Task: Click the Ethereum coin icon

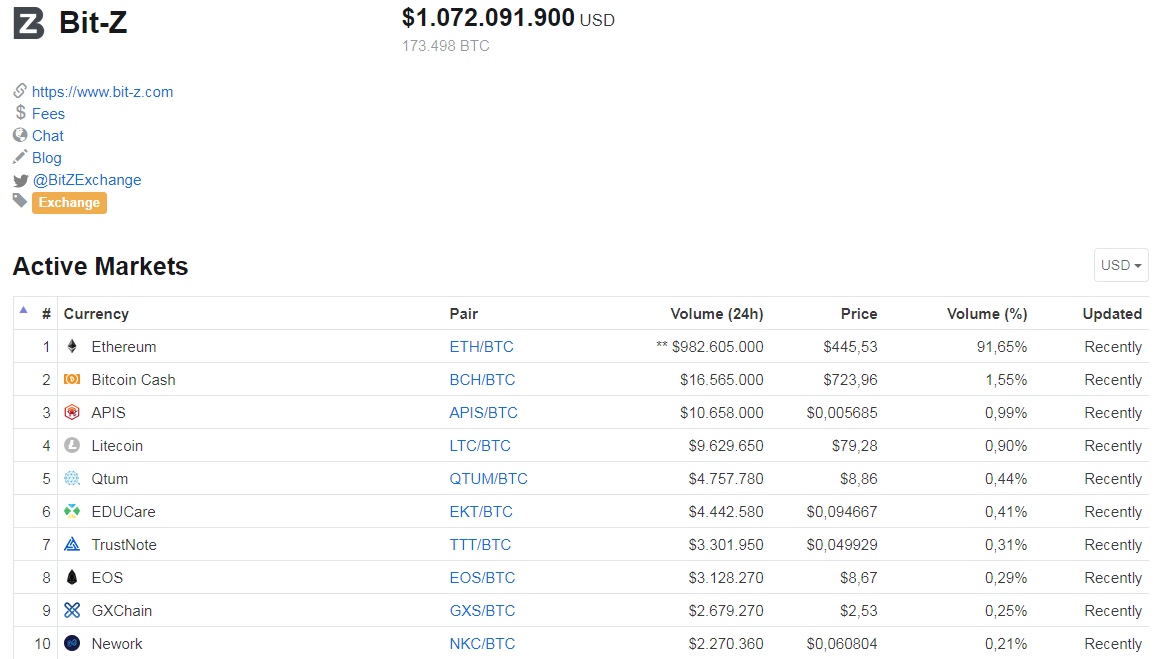Action: click(x=72, y=346)
